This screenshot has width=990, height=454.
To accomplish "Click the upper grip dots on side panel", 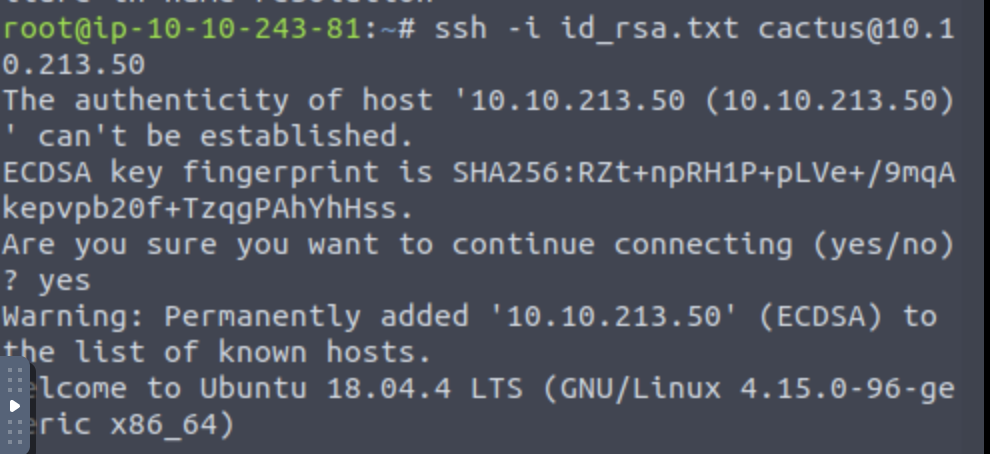I will tap(14, 379).
